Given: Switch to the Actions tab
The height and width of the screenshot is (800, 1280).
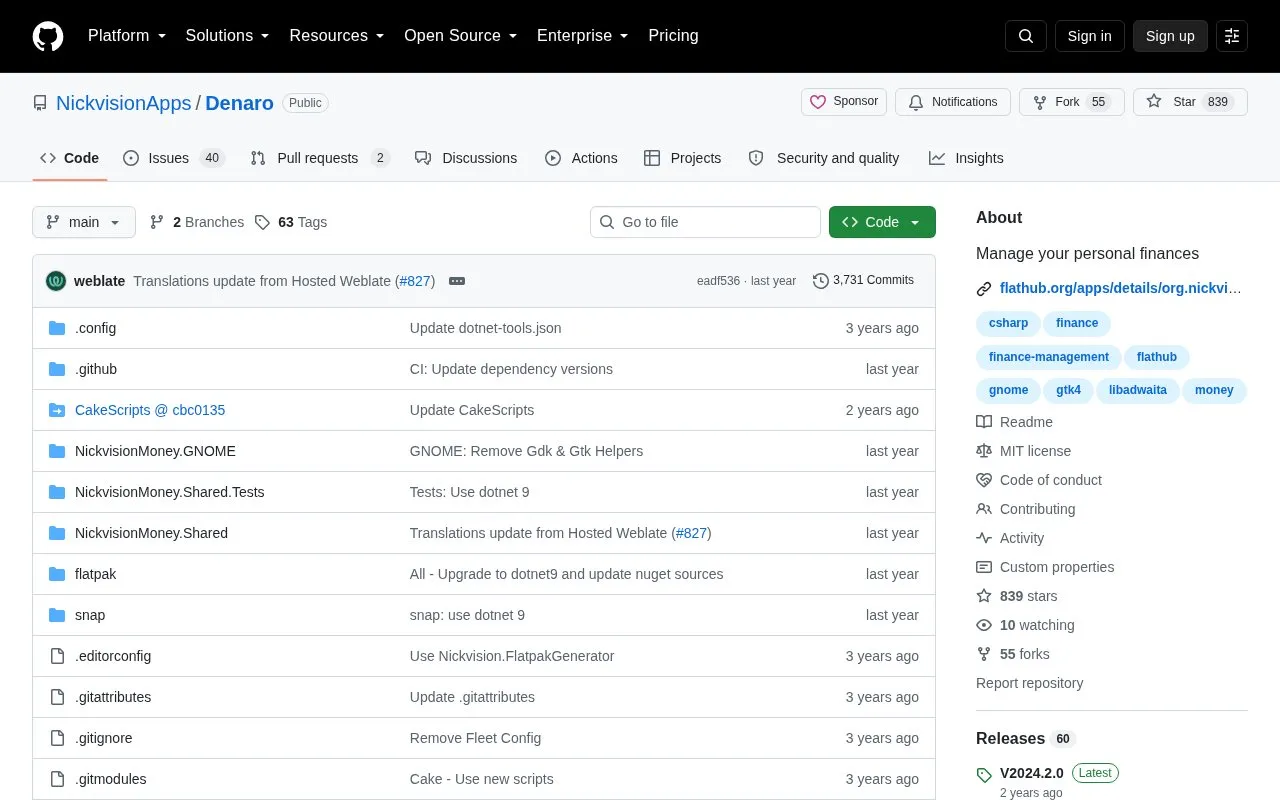Looking at the screenshot, I should (581, 158).
